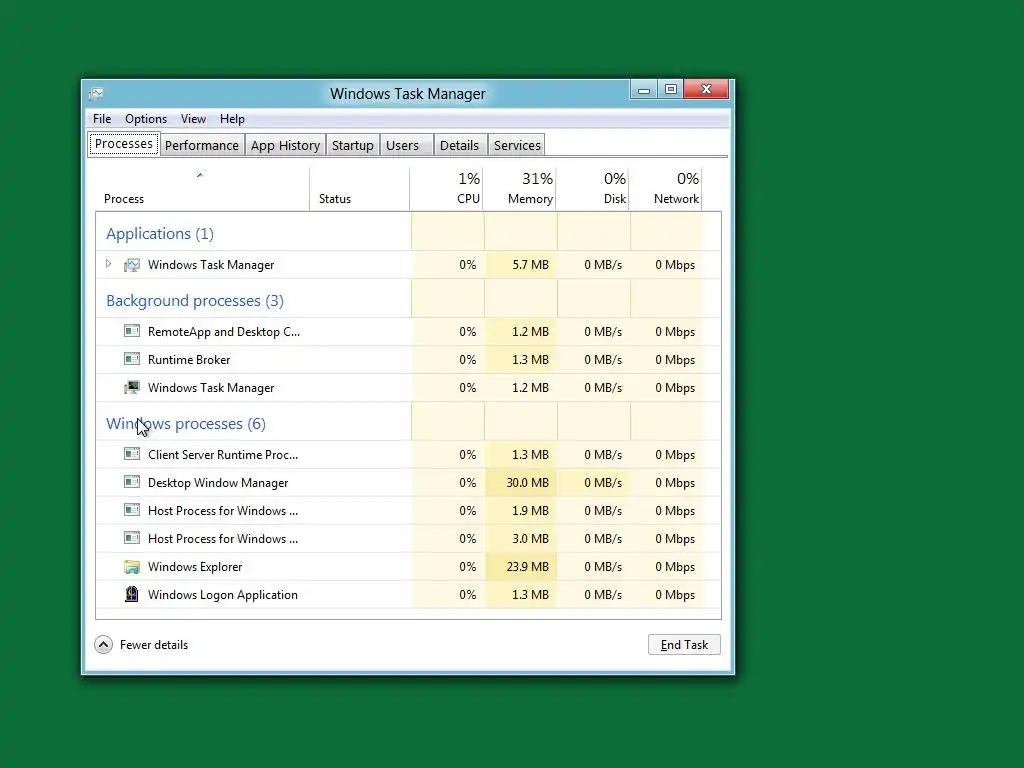Click the Runtime Broker process icon

pyautogui.click(x=132, y=359)
